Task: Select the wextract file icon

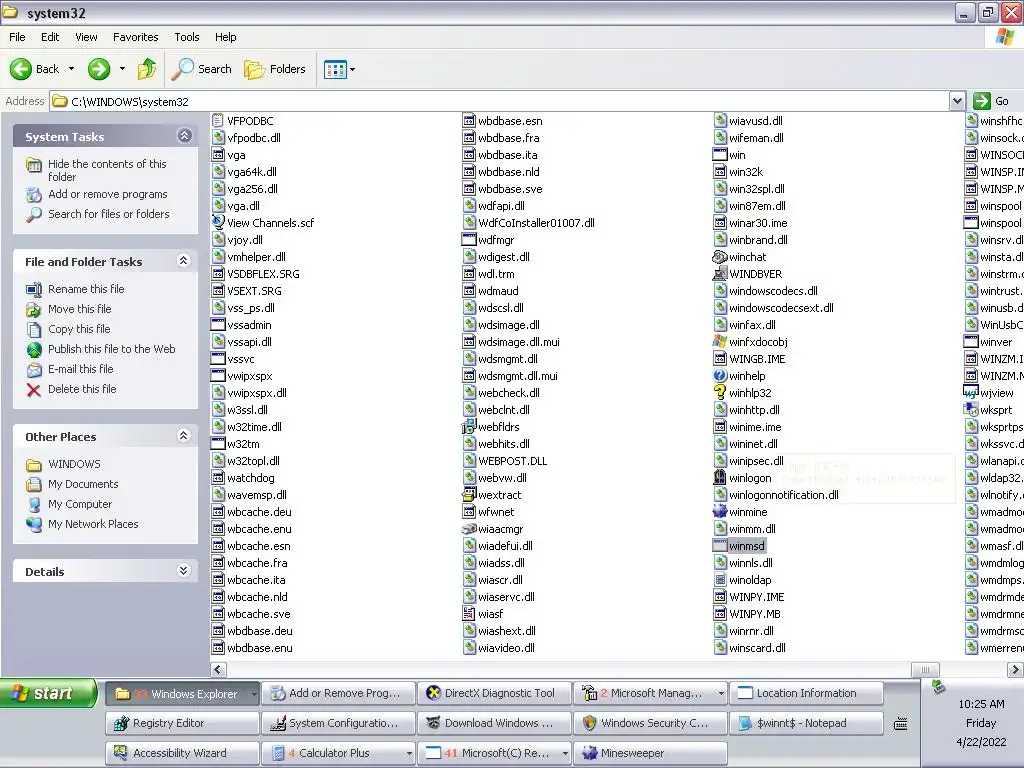Action: [469, 494]
